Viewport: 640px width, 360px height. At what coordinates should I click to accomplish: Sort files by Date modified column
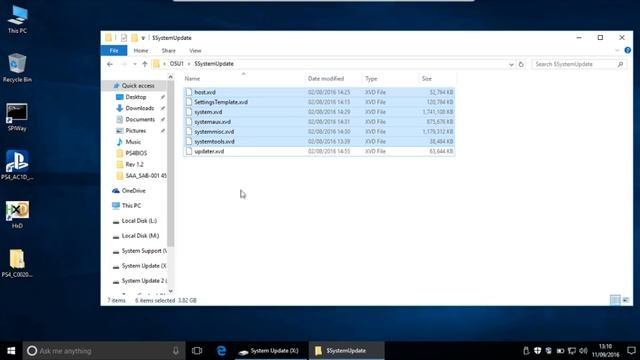click(x=333, y=78)
